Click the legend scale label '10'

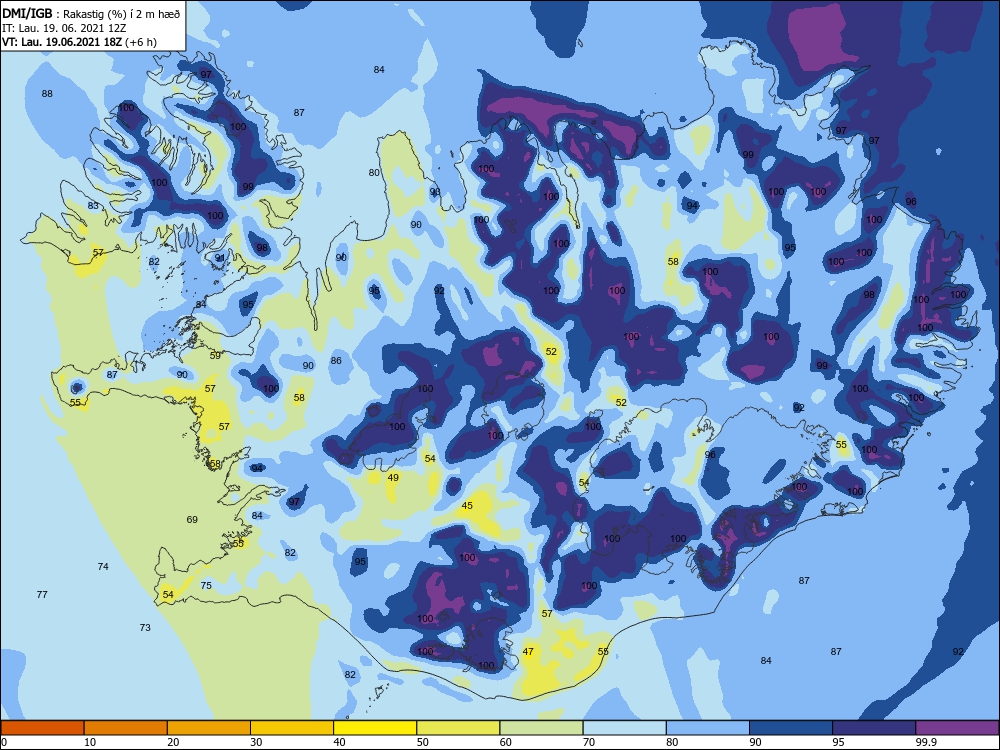[90, 742]
